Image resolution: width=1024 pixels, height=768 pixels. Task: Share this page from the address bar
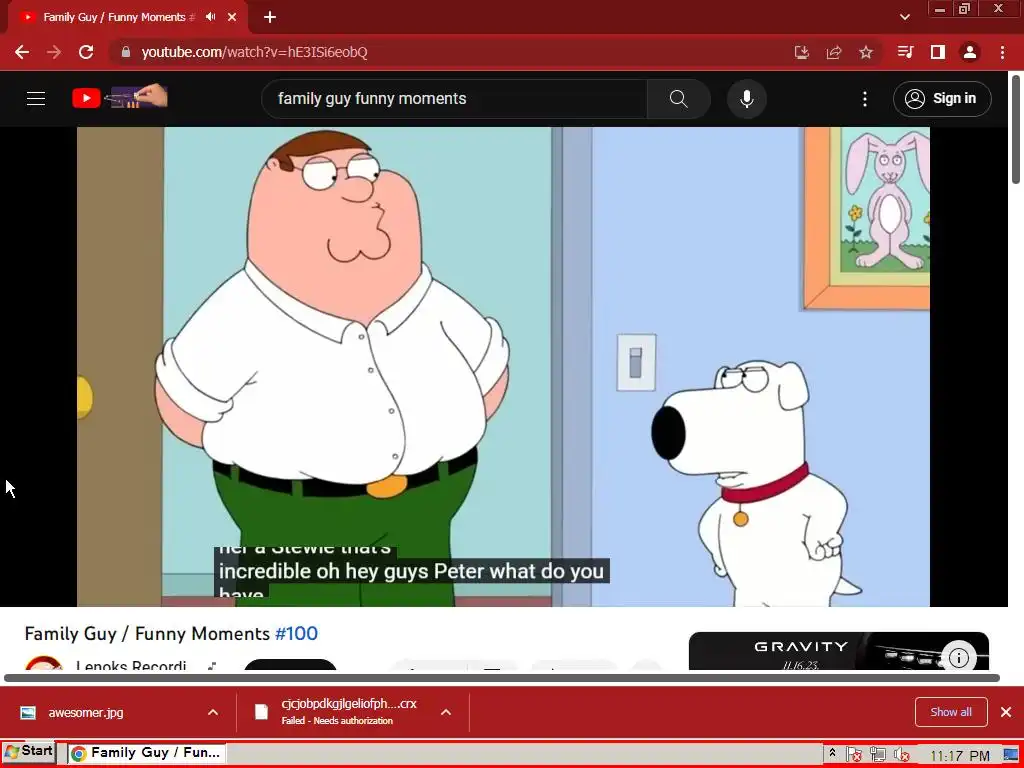[x=834, y=52]
